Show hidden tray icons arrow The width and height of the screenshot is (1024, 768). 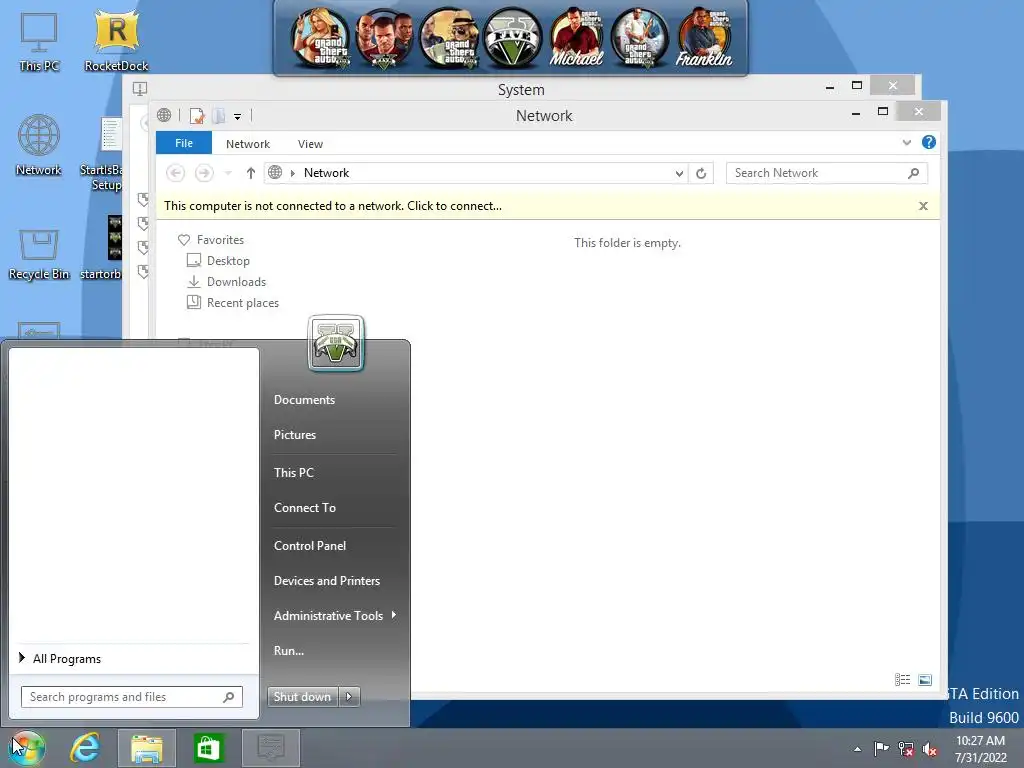pyautogui.click(x=857, y=749)
